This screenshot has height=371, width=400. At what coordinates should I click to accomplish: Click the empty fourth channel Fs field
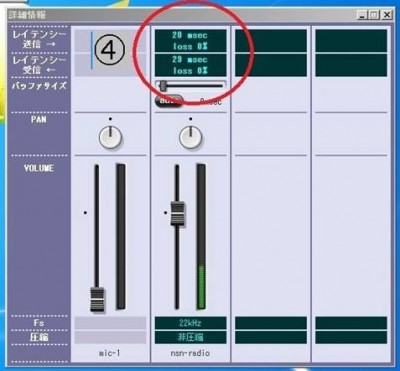tap(351, 323)
